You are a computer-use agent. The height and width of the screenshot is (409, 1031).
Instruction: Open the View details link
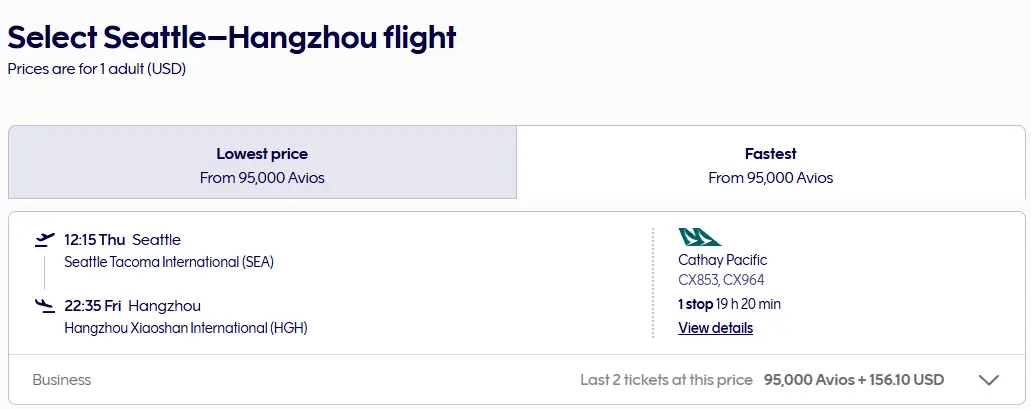715,328
